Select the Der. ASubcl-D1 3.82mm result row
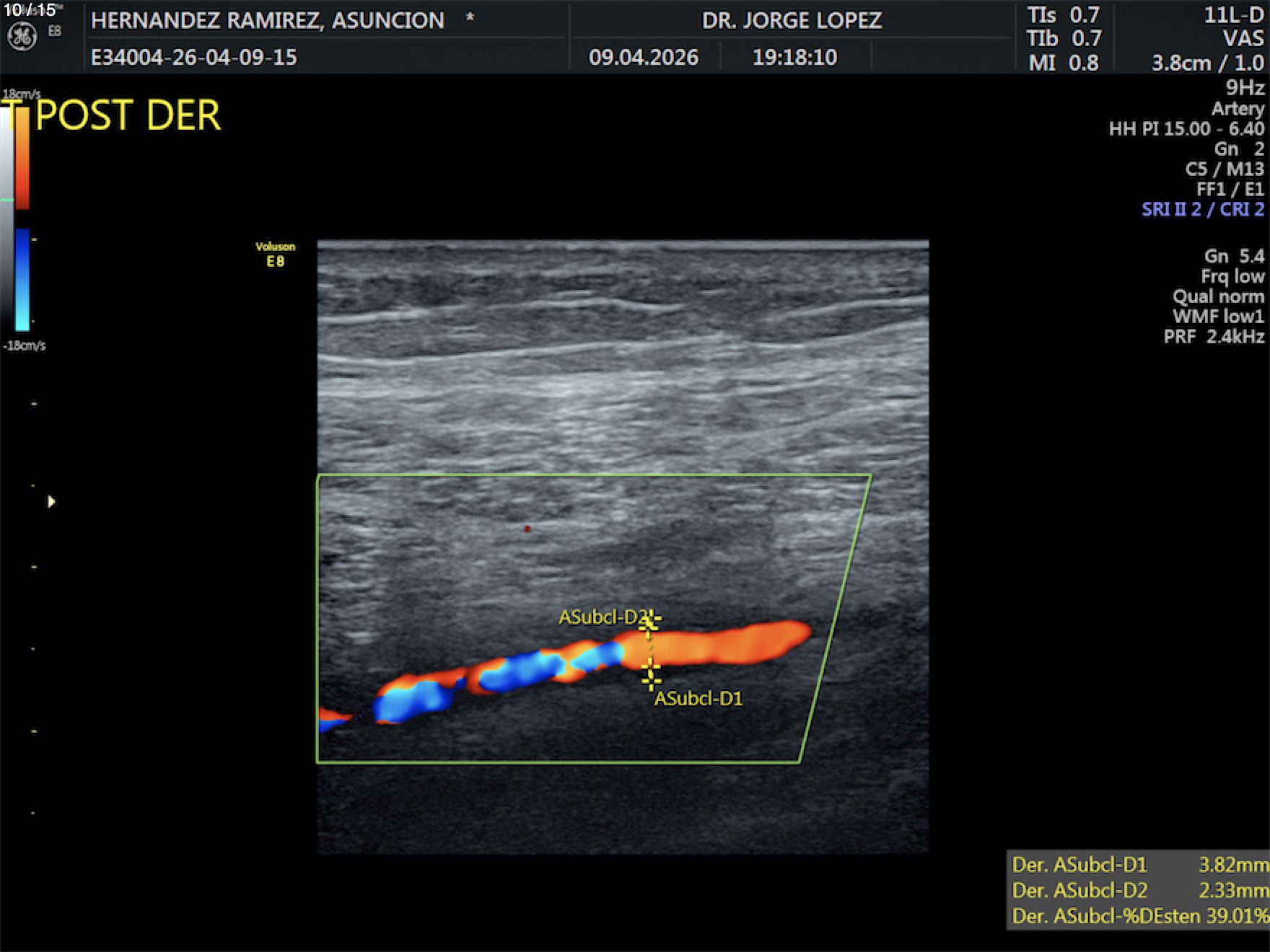Image resolution: width=1270 pixels, height=952 pixels. click(1139, 864)
